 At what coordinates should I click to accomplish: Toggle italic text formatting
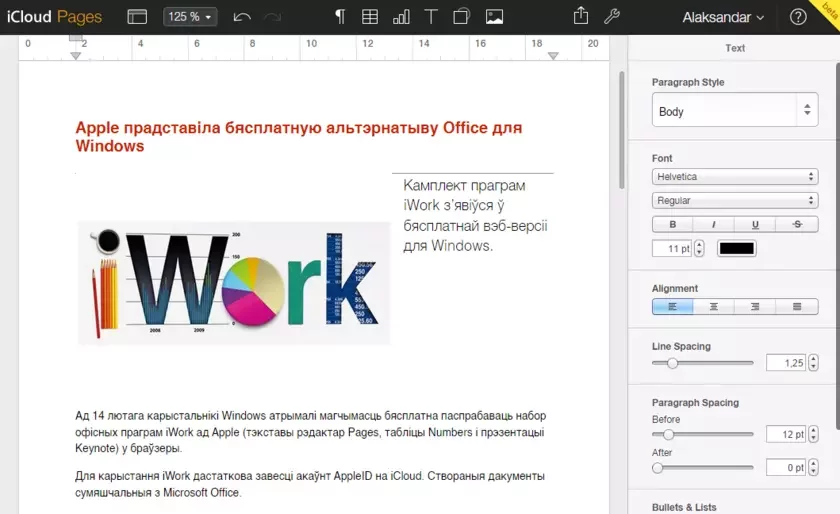(x=713, y=224)
